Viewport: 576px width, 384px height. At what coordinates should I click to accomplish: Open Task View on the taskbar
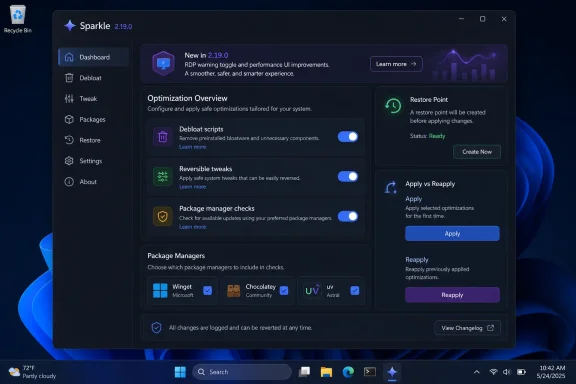[x=305, y=372]
